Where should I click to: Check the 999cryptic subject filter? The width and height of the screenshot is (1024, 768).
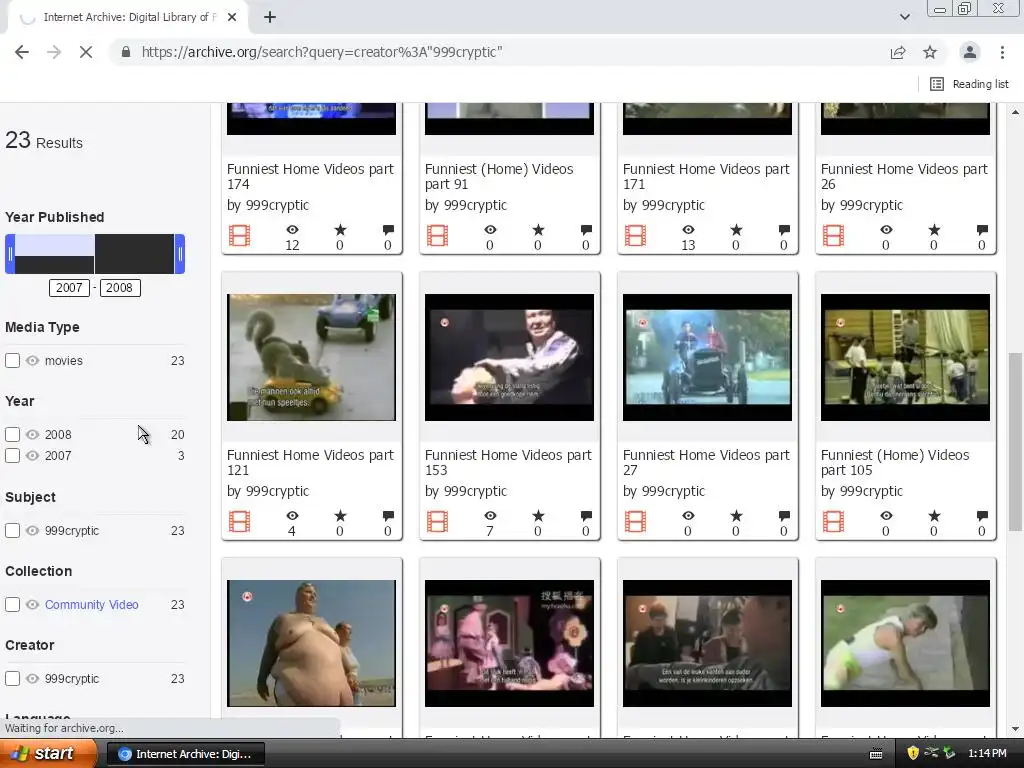12,530
